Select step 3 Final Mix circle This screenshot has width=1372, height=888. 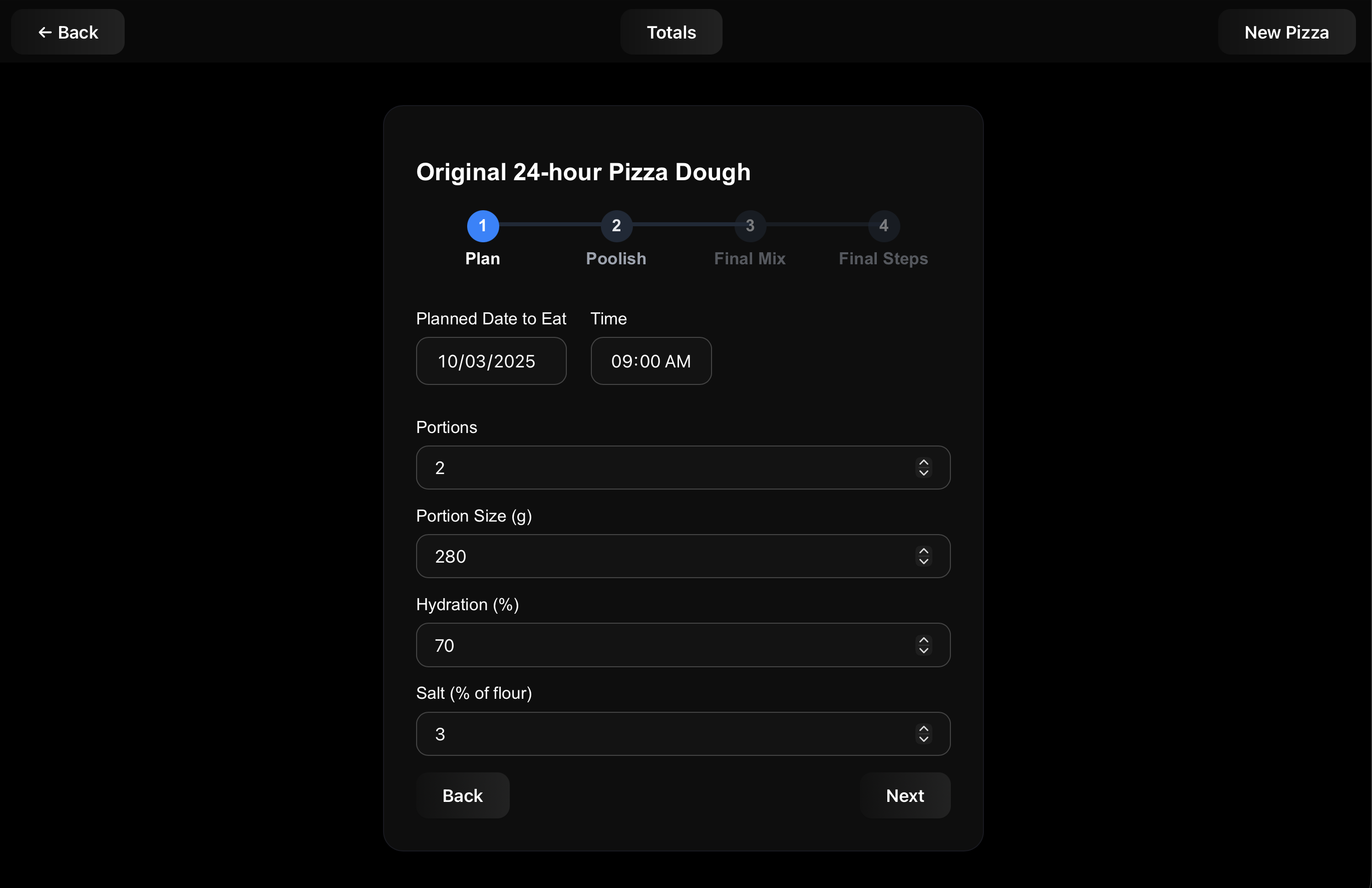click(x=750, y=226)
